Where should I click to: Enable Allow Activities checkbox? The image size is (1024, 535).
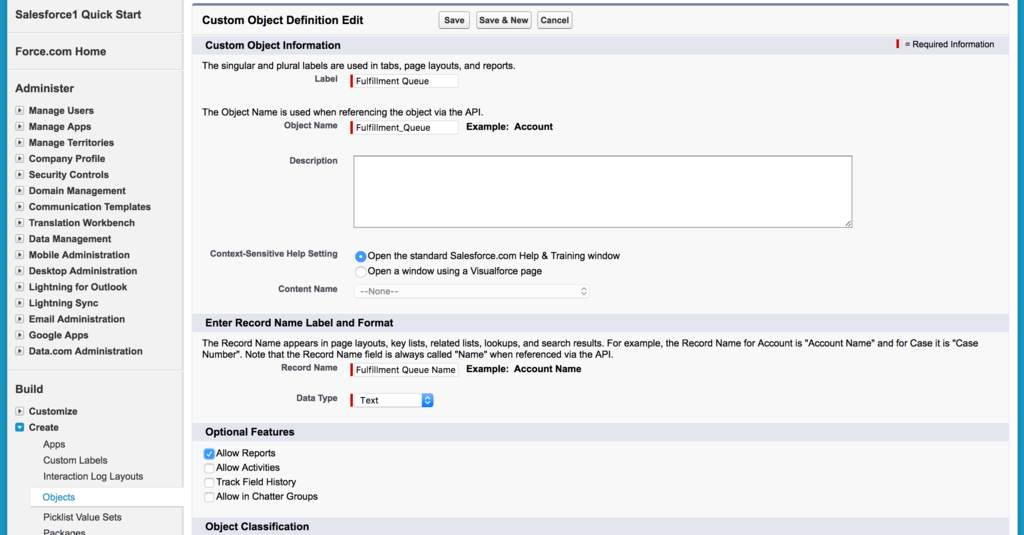click(x=209, y=468)
